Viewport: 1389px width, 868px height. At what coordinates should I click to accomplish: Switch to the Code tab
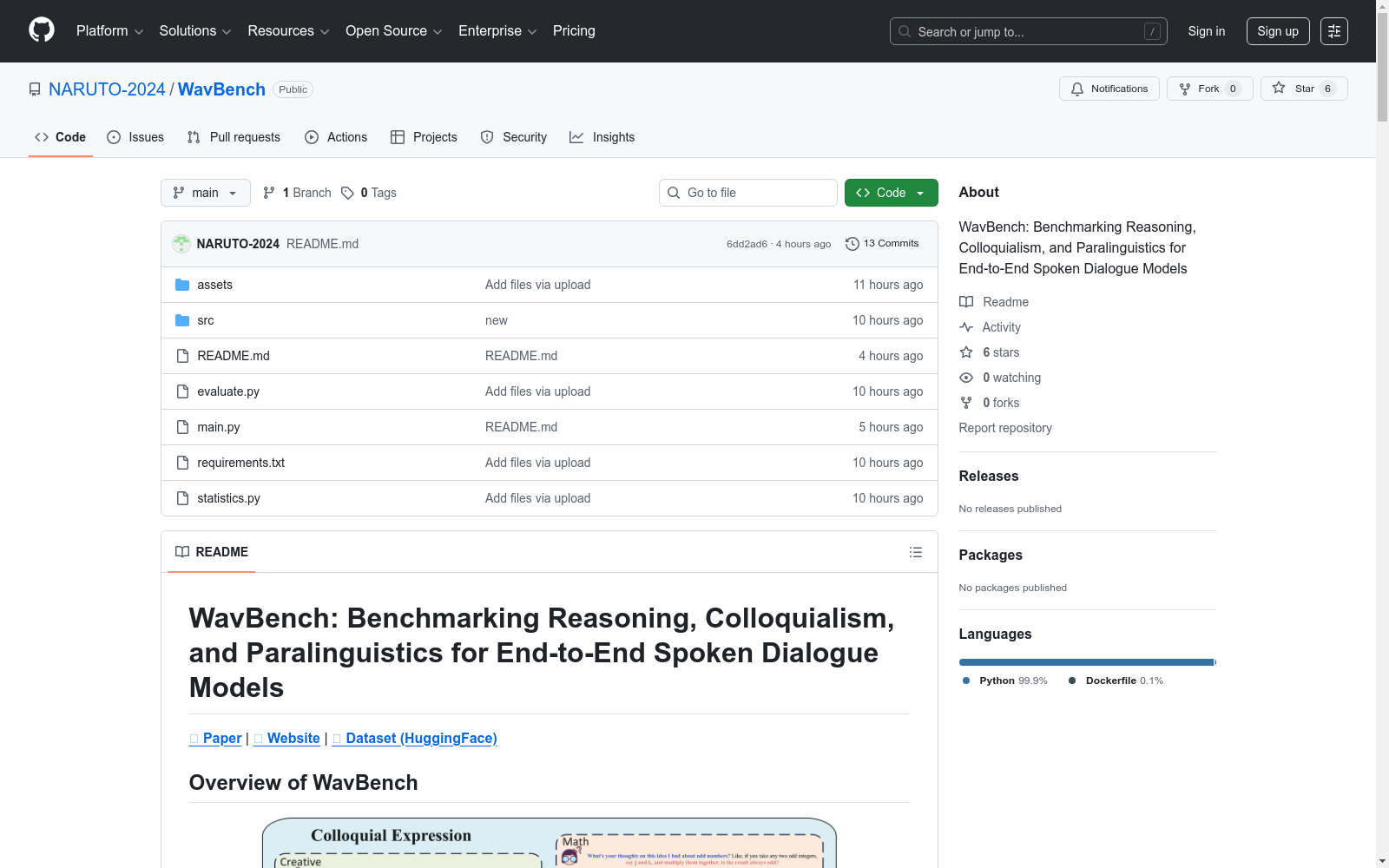coord(61,137)
